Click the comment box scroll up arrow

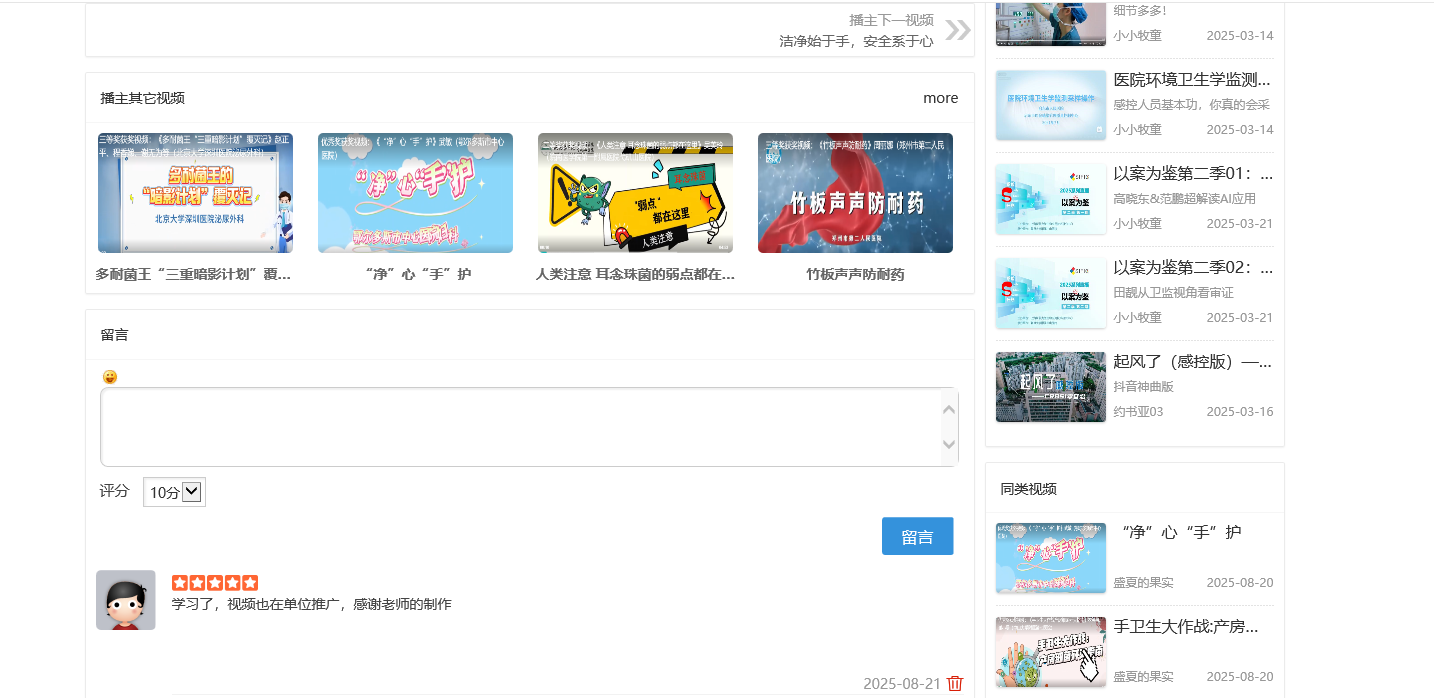pyautogui.click(x=949, y=409)
